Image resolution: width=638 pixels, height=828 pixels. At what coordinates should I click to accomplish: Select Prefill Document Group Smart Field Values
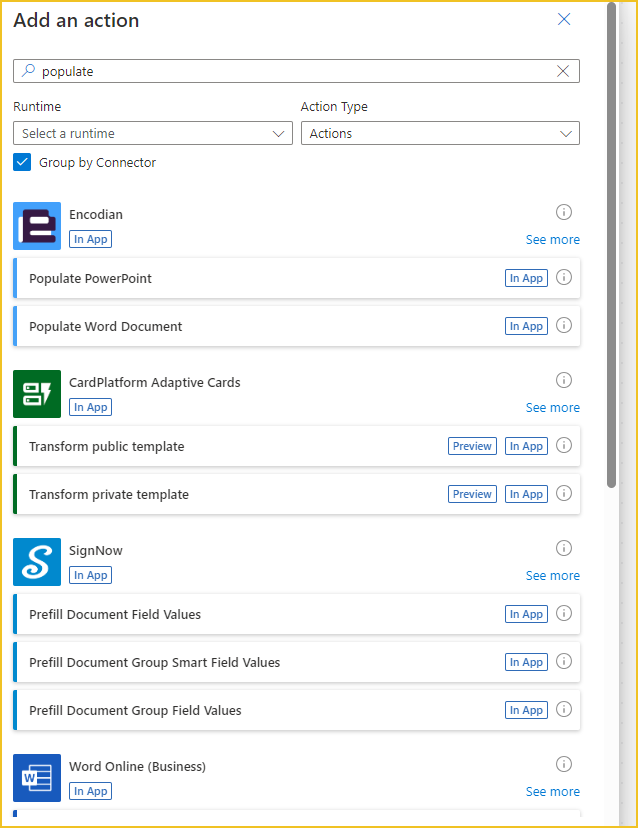tap(296, 662)
